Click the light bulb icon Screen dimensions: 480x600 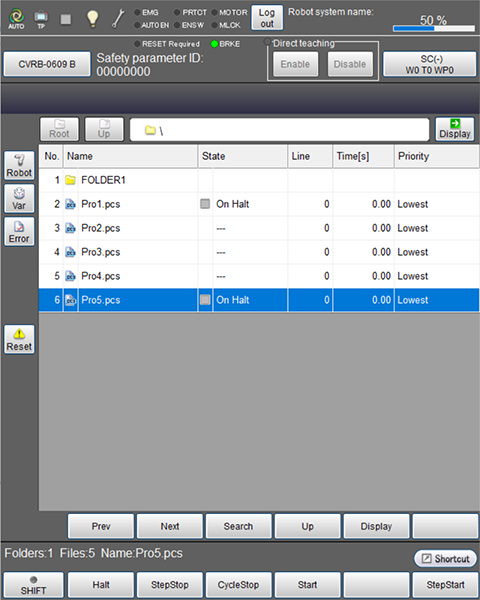[92, 19]
